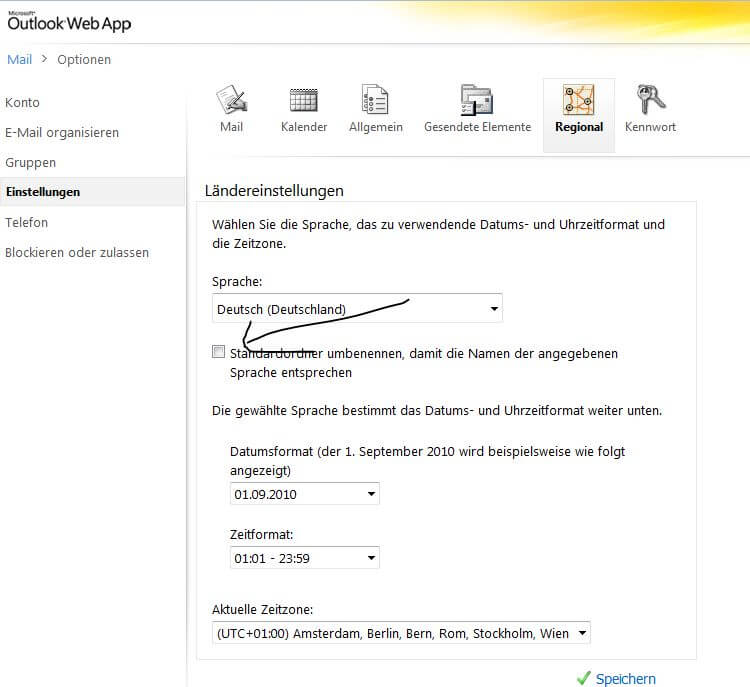The height and width of the screenshot is (687, 750).
Task: Click the Sprache label
Action: 237,282
